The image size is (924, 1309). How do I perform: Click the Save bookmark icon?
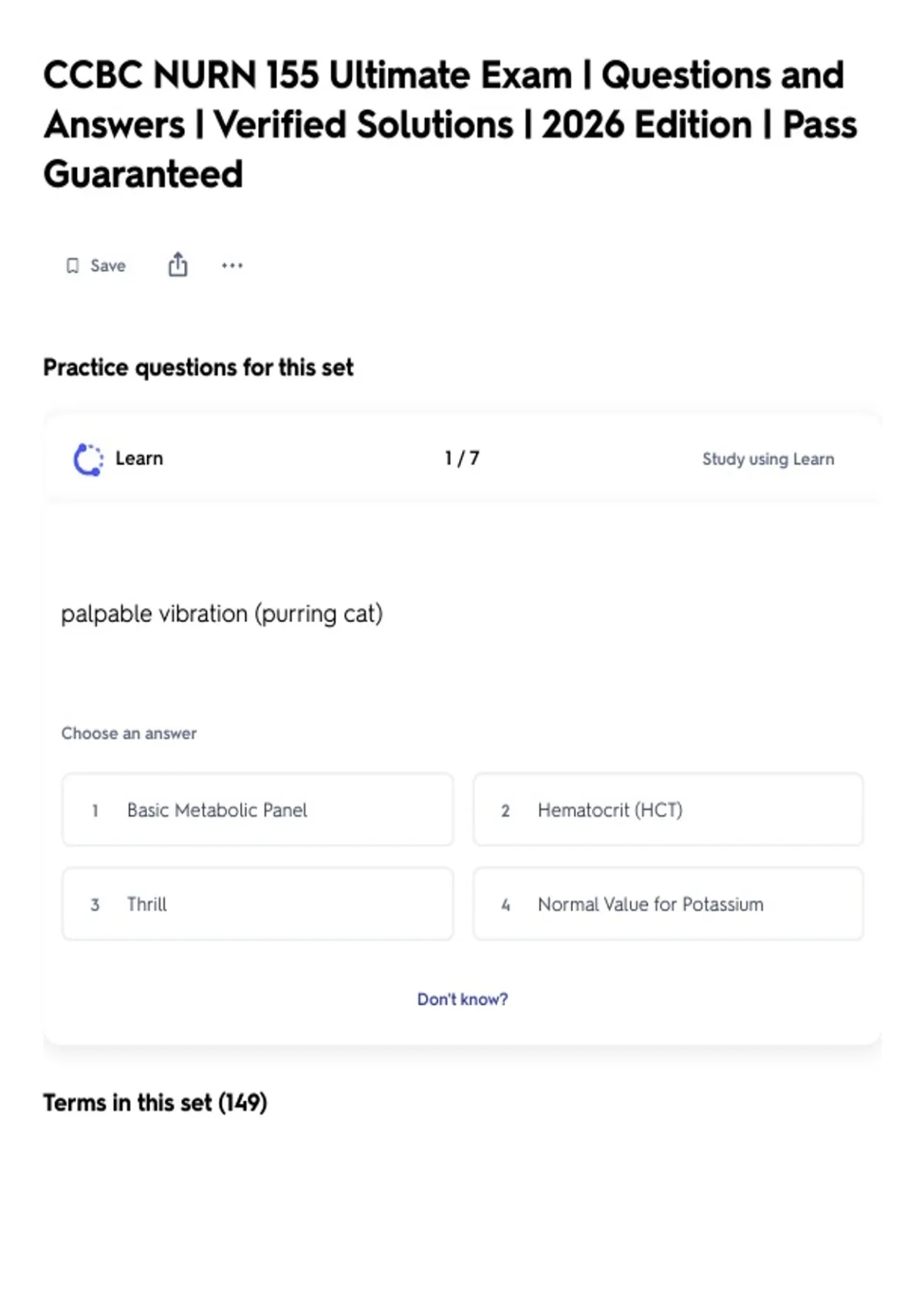click(72, 266)
